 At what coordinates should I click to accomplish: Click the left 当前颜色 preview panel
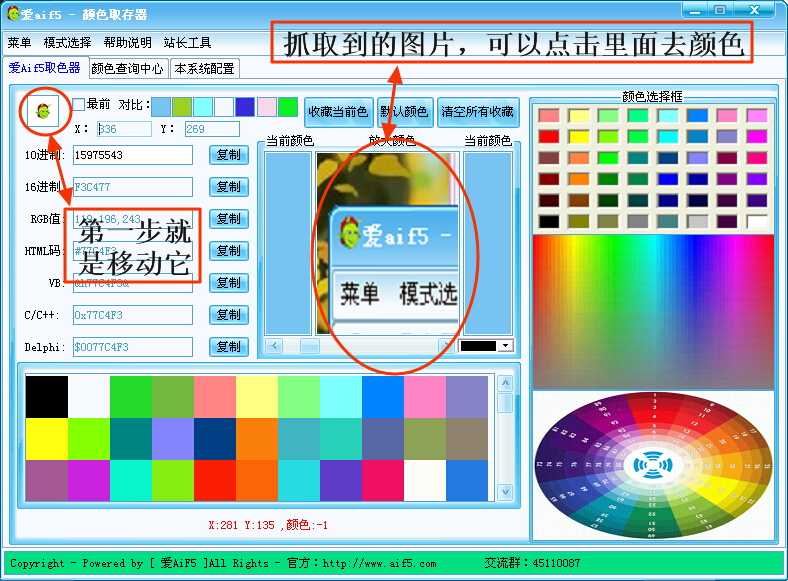point(287,244)
